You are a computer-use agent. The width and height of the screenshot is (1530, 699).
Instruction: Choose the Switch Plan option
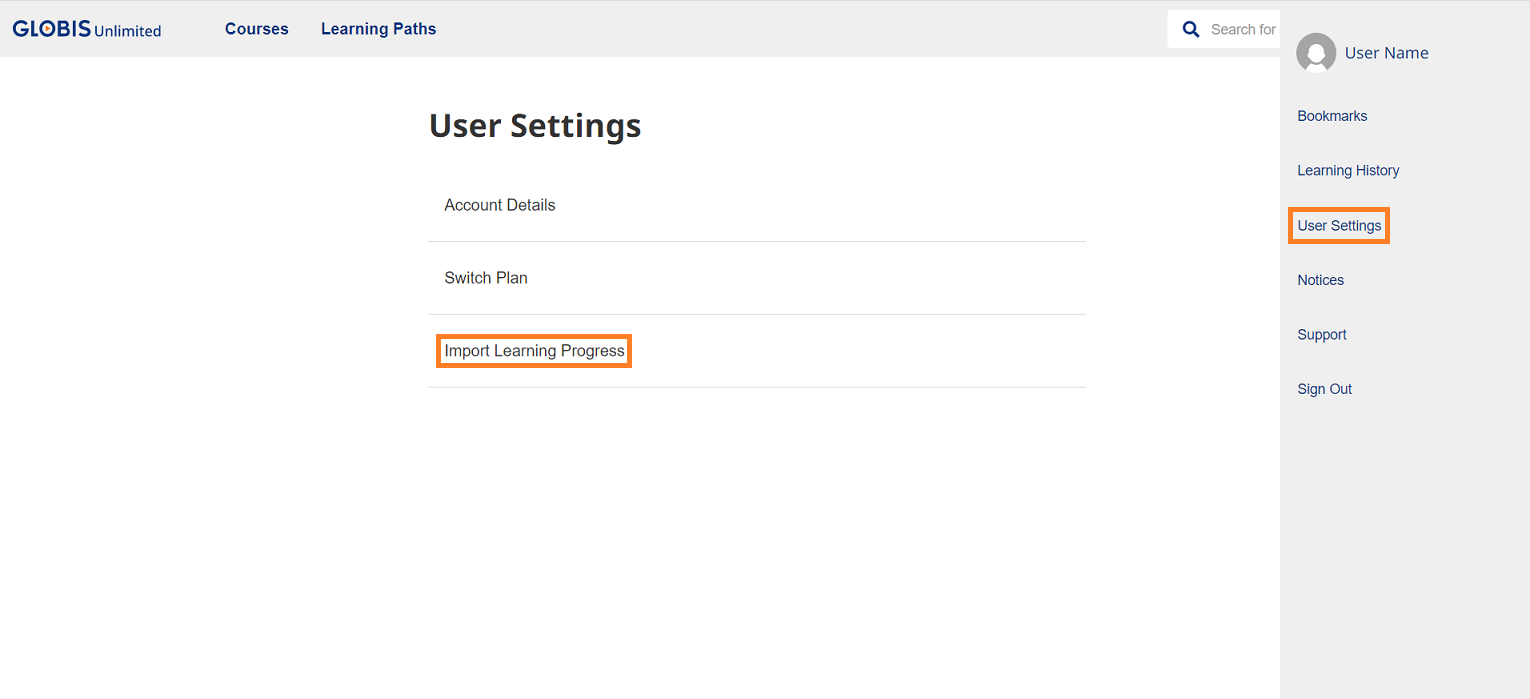[486, 278]
